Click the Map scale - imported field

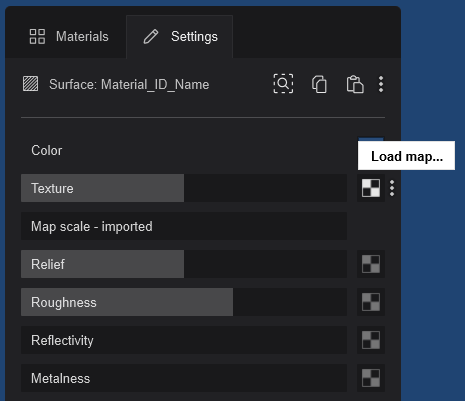click(184, 226)
